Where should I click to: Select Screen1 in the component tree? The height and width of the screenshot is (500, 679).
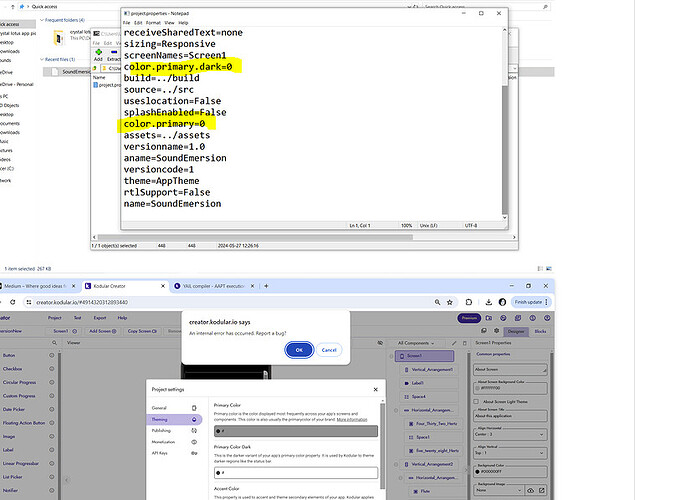[x=425, y=356]
